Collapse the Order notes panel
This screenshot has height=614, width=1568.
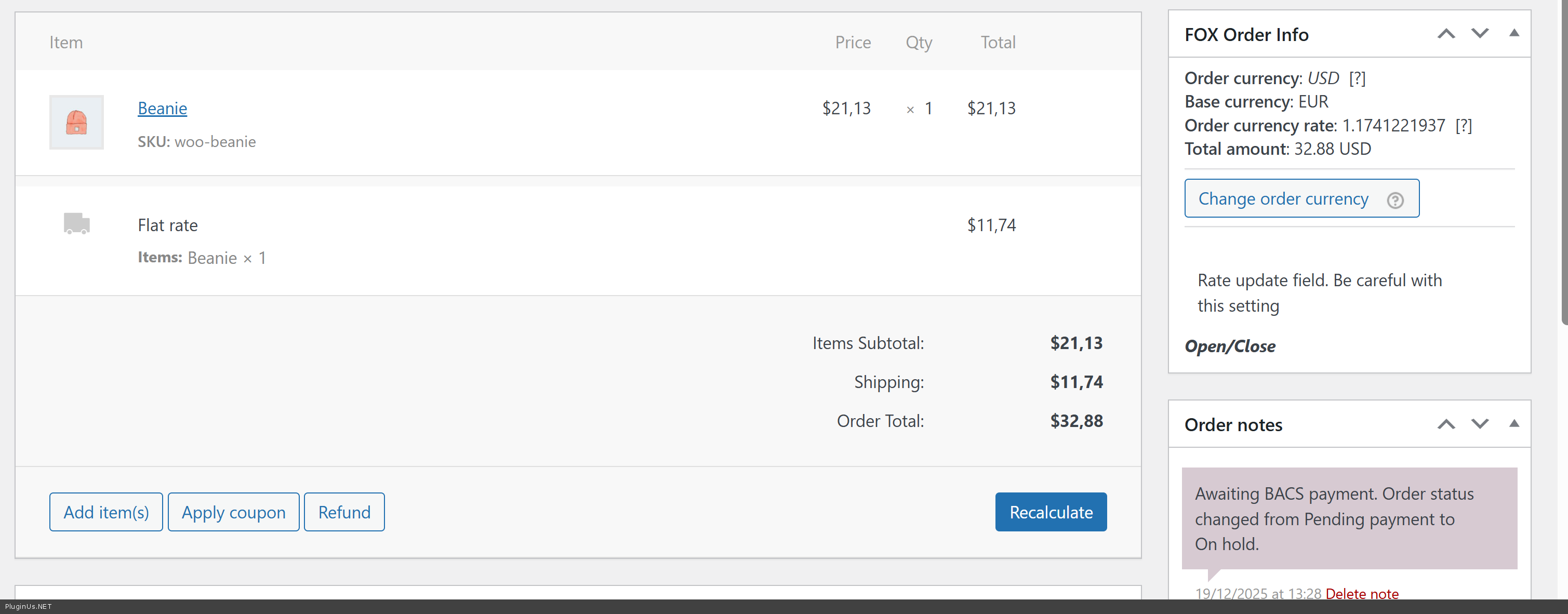click(x=1513, y=424)
